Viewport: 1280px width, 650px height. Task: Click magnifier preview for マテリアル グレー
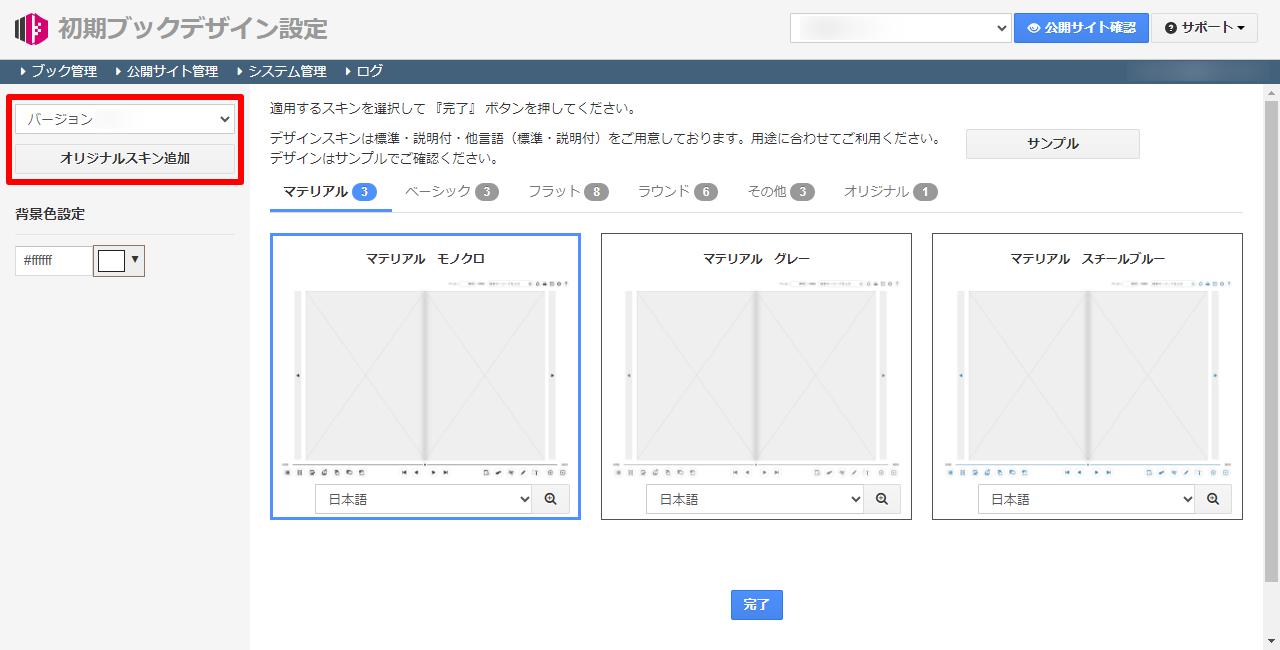click(x=881, y=499)
